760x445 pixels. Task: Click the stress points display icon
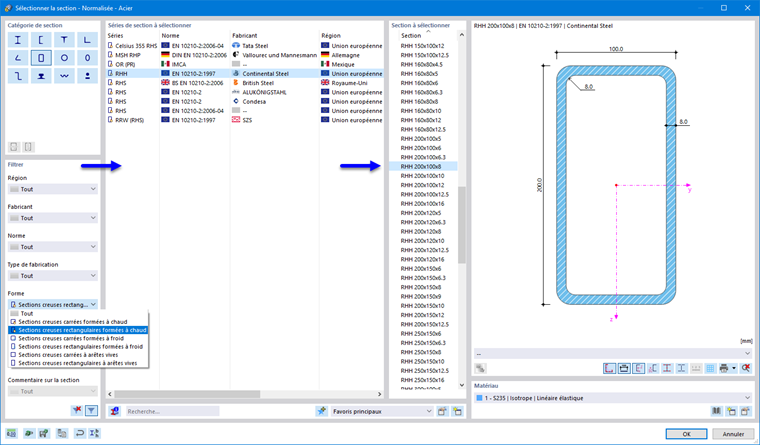tap(653, 368)
